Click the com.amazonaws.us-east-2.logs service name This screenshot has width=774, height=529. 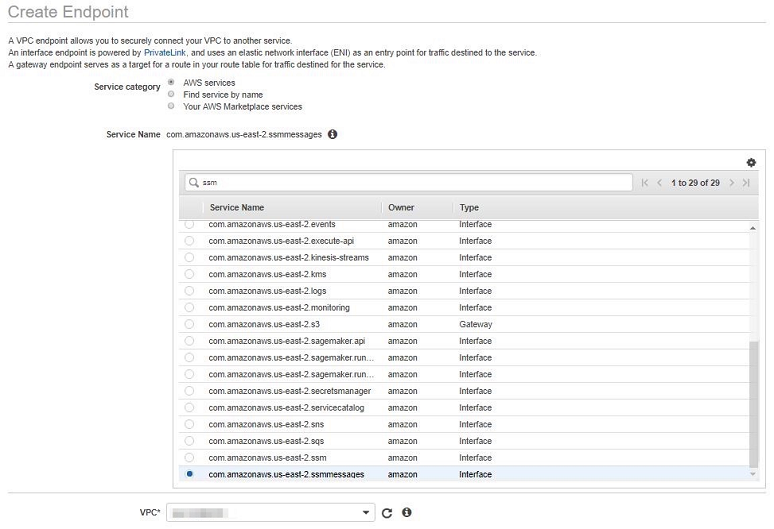[267, 291]
